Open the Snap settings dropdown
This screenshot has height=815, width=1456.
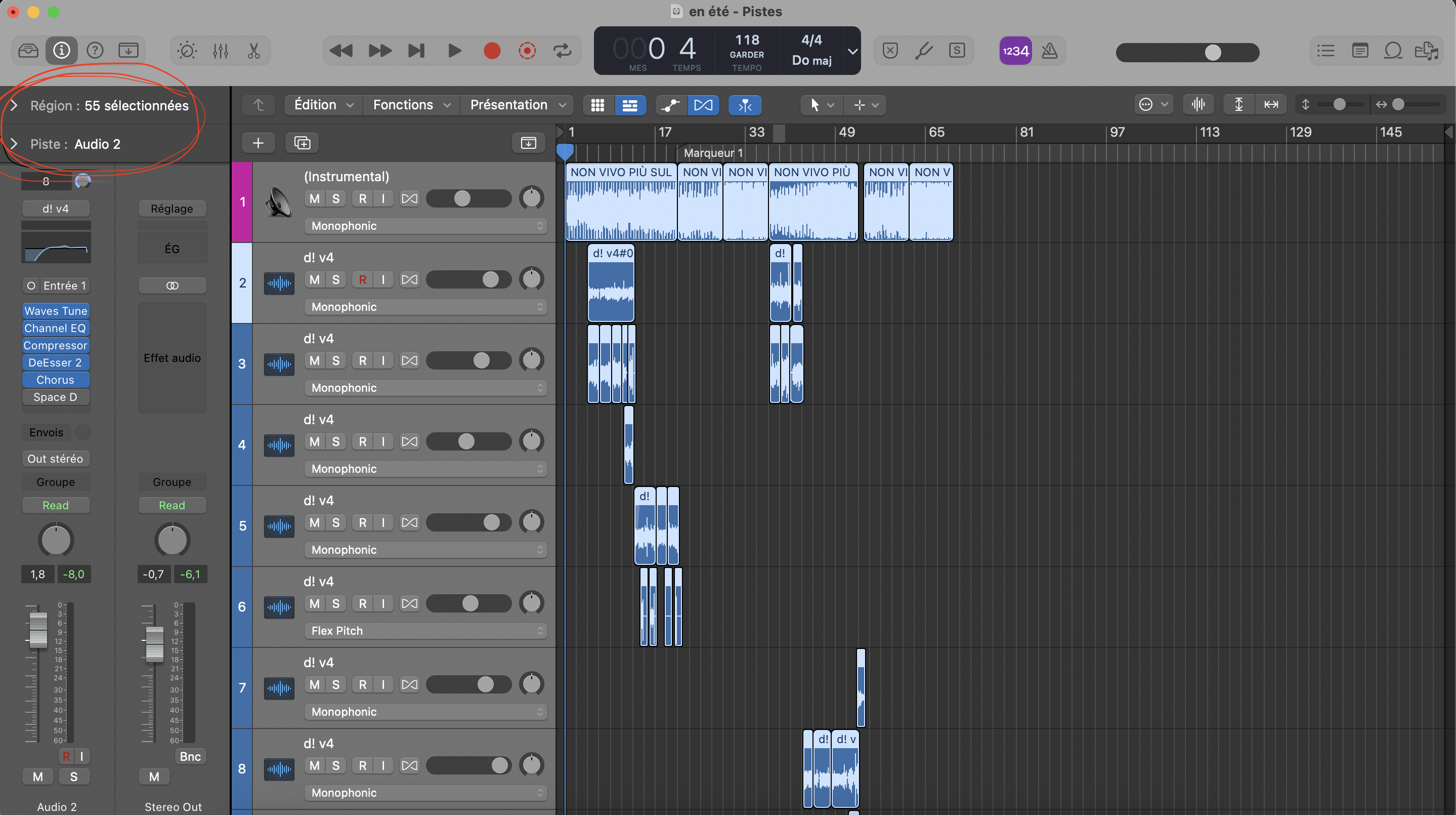click(1153, 105)
